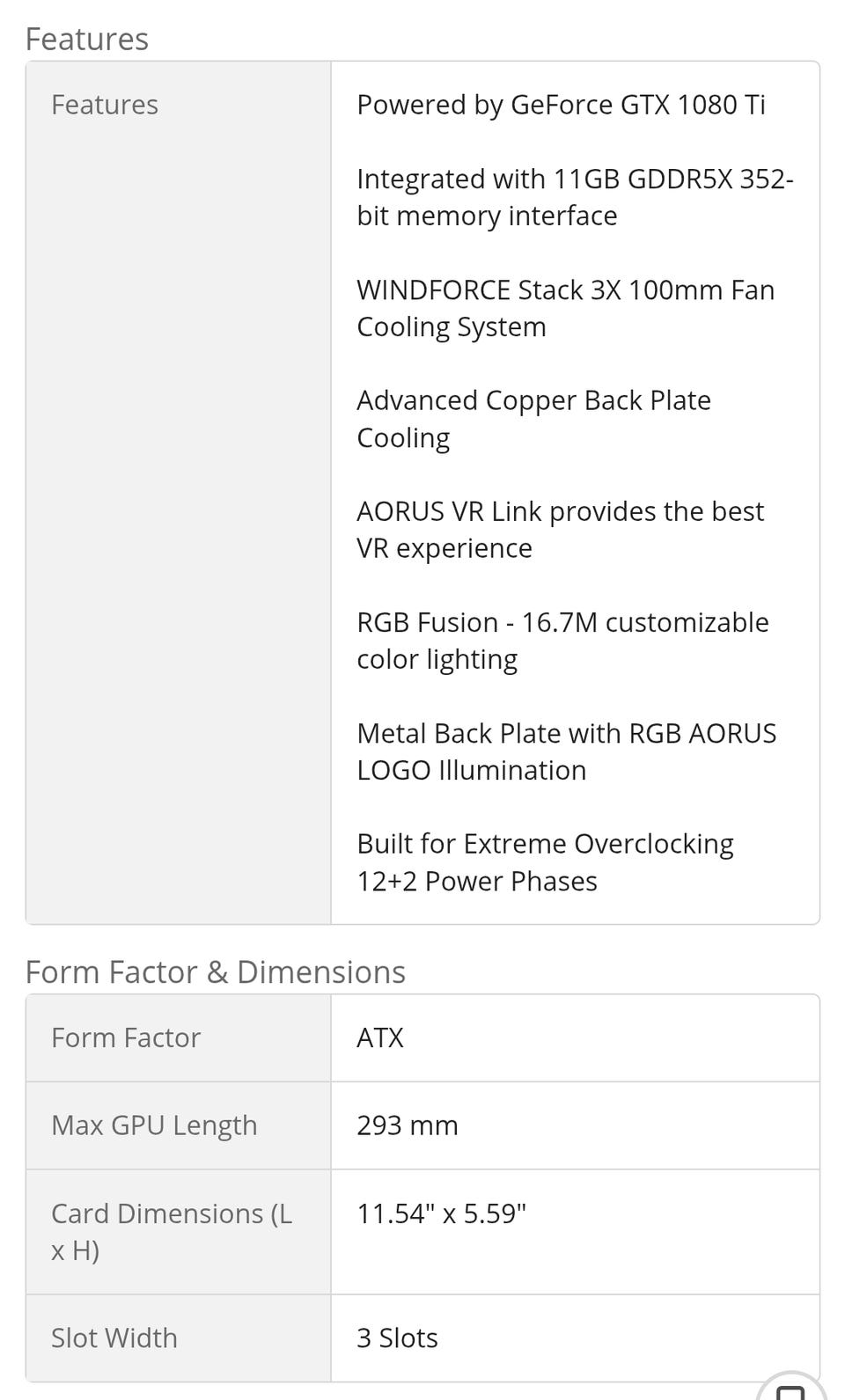Select the Features row label cell
This screenshot has height=1400, width=845.
[105, 106]
